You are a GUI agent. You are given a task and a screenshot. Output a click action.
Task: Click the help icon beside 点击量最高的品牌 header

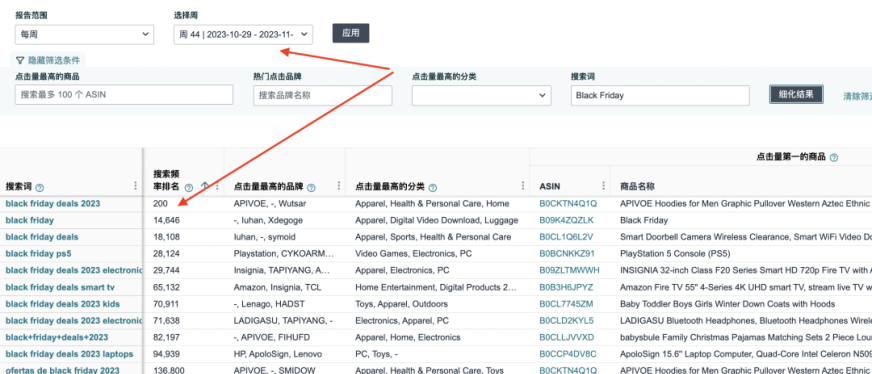tap(311, 187)
